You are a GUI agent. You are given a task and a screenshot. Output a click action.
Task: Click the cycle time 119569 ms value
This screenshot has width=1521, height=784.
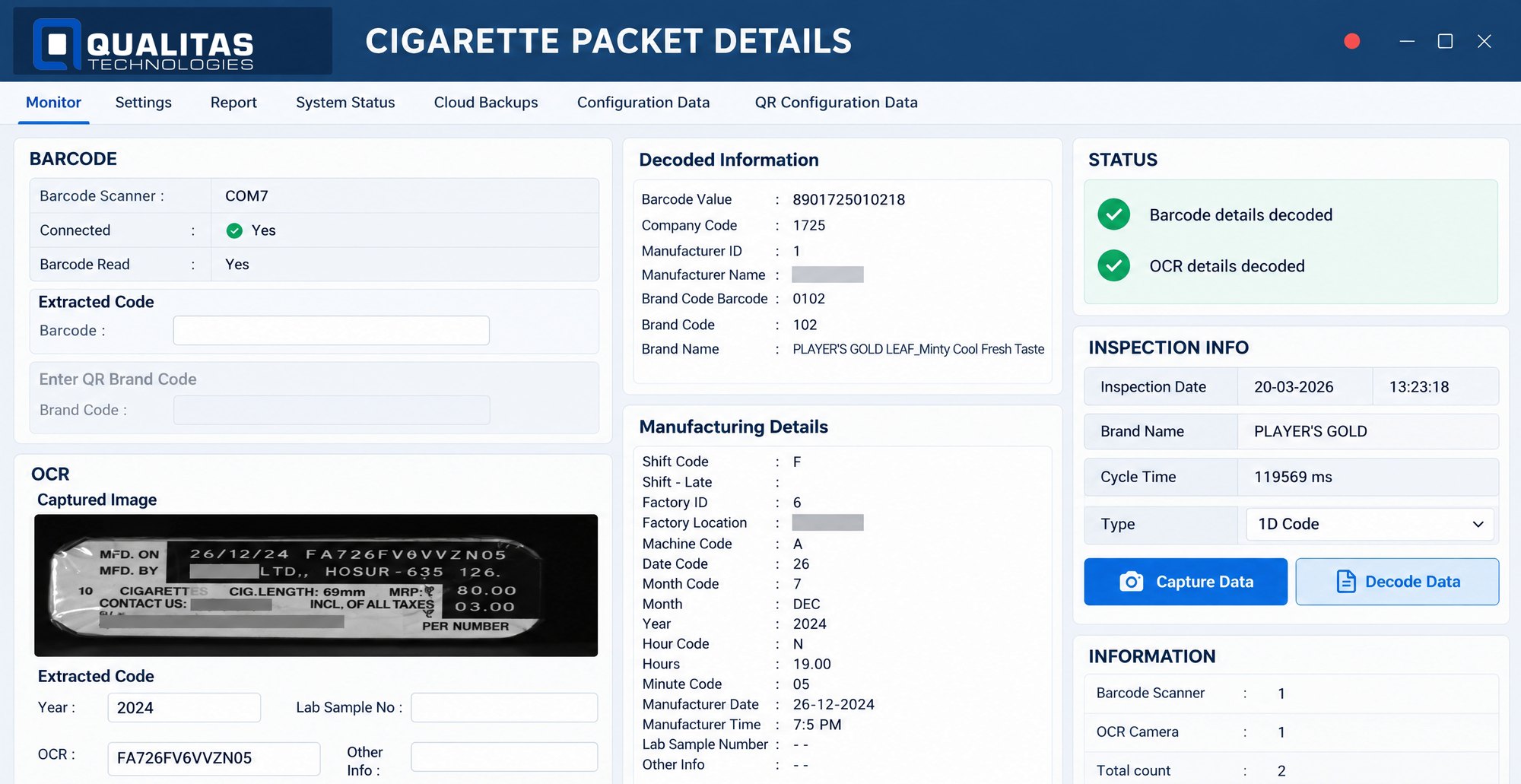click(1293, 477)
